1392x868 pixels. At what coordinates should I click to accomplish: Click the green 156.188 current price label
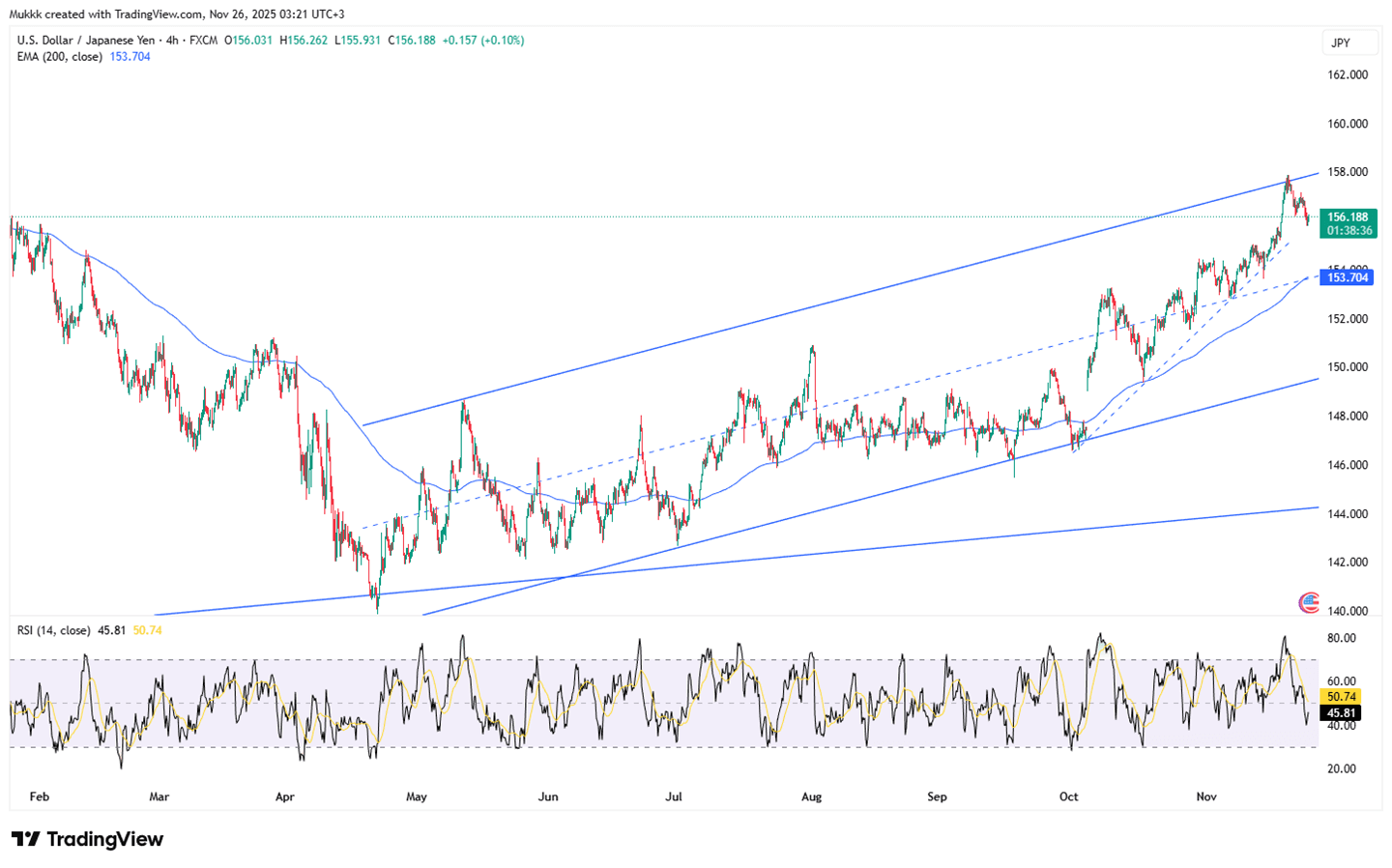[1348, 217]
